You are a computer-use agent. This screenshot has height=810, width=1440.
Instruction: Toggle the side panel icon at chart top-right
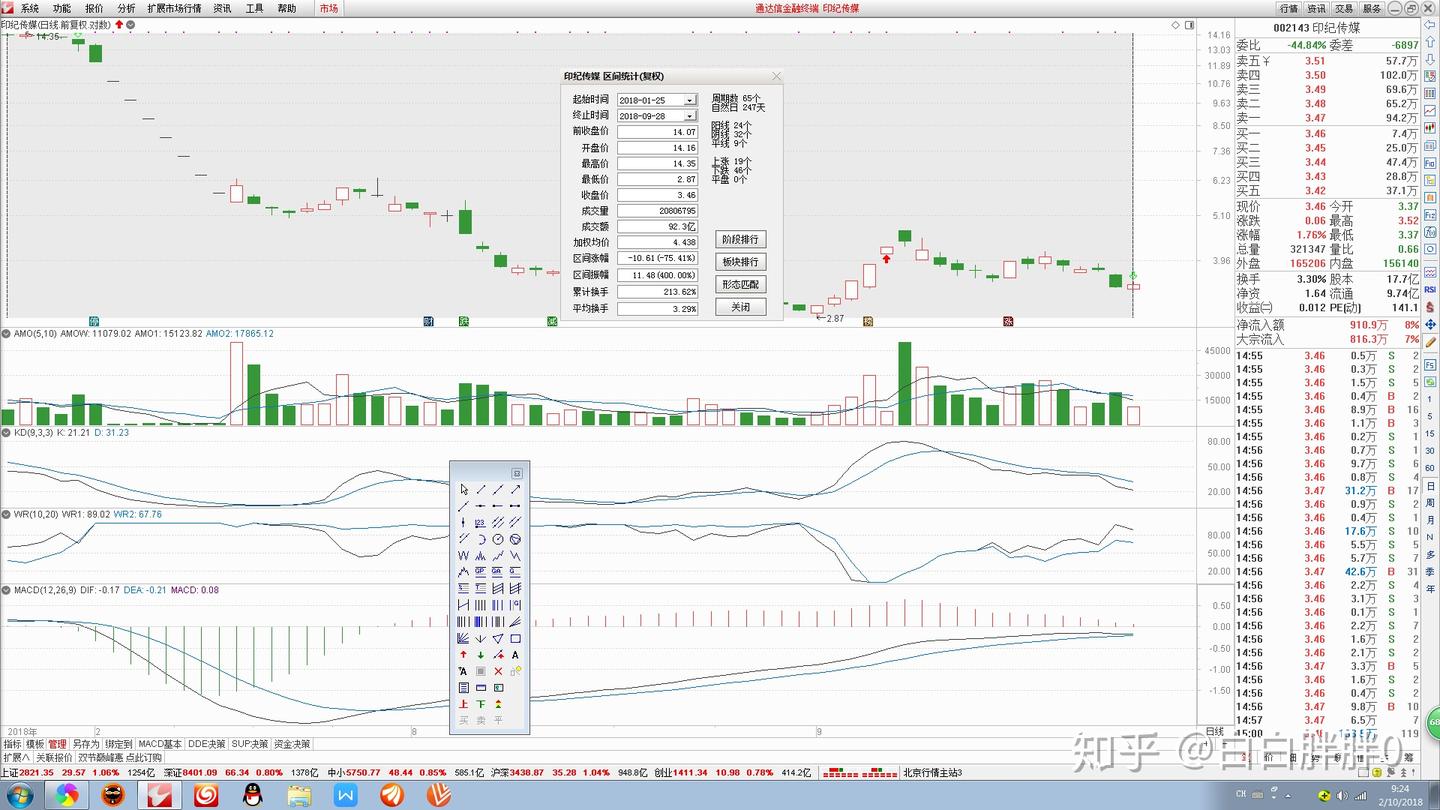(x=1189, y=24)
